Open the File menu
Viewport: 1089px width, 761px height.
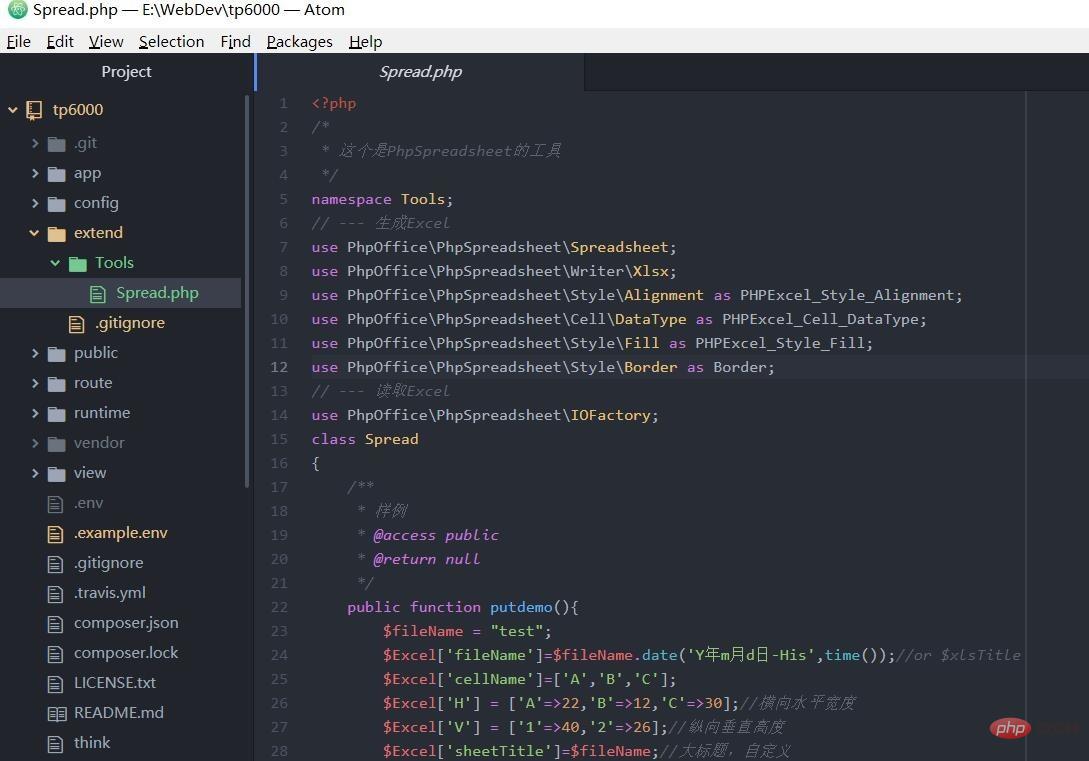pyautogui.click(x=19, y=42)
